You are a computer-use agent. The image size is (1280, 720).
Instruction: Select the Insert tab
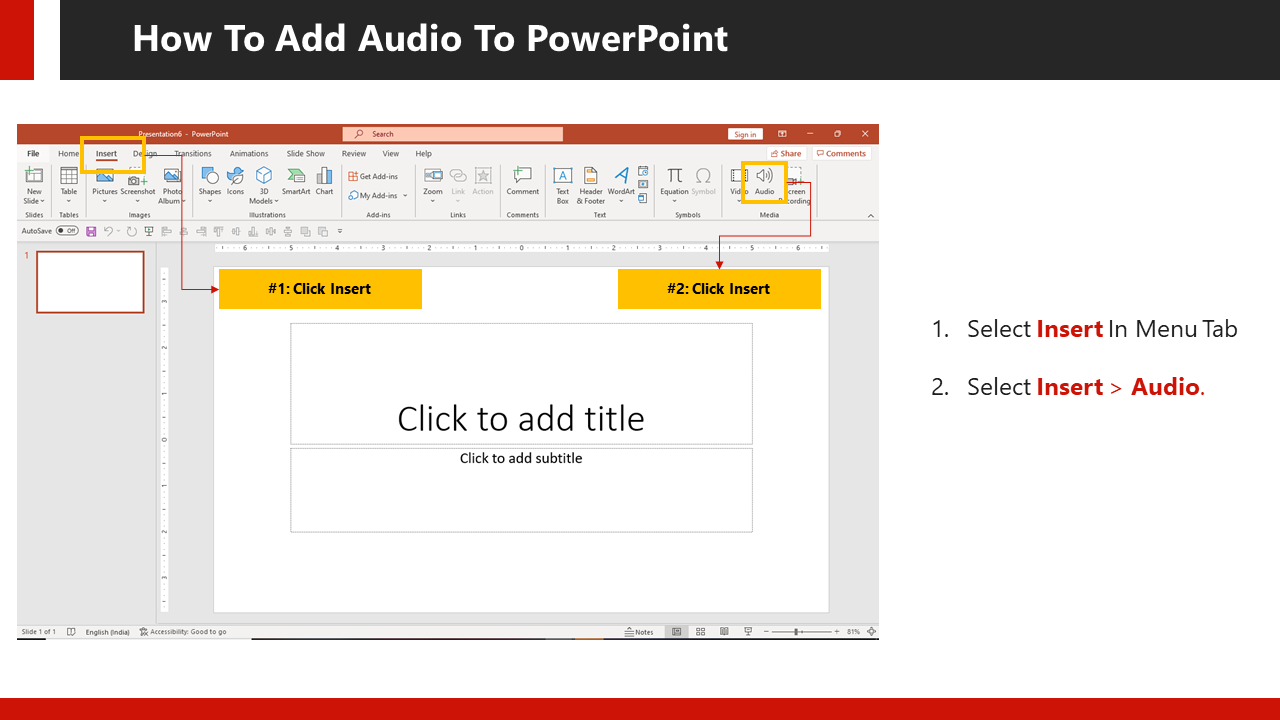pos(106,154)
